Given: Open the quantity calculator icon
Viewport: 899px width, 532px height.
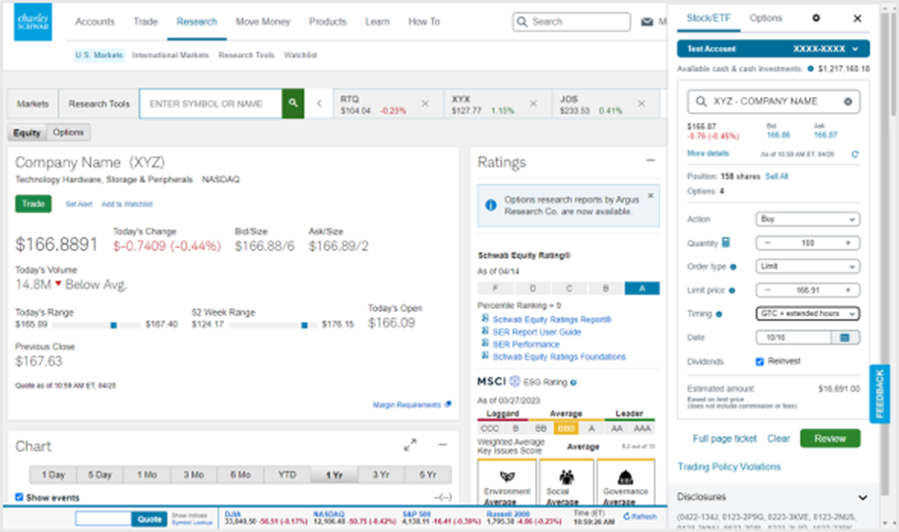Looking at the screenshot, I should [725, 243].
